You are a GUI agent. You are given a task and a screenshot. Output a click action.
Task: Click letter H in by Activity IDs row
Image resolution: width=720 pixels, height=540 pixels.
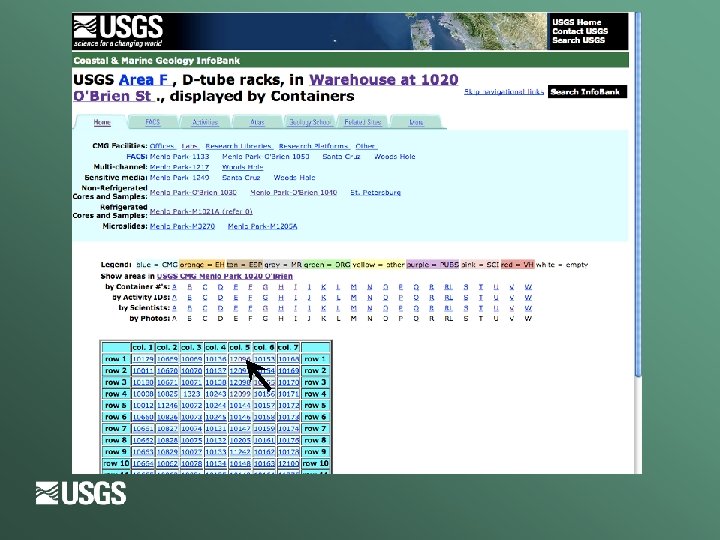click(x=281, y=298)
